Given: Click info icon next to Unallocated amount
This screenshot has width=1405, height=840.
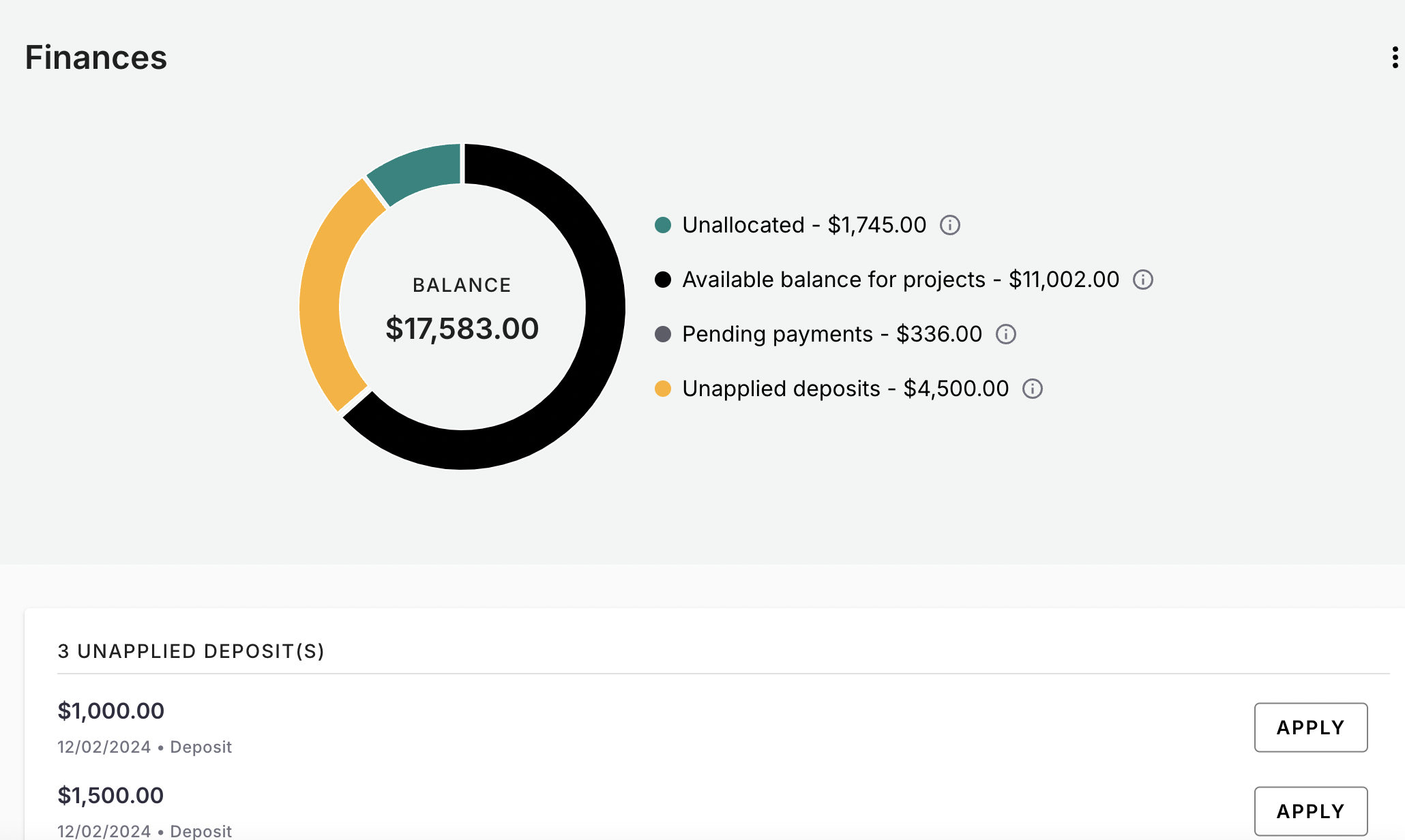Looking at the screenshot, I should click(x=950, y=225).
